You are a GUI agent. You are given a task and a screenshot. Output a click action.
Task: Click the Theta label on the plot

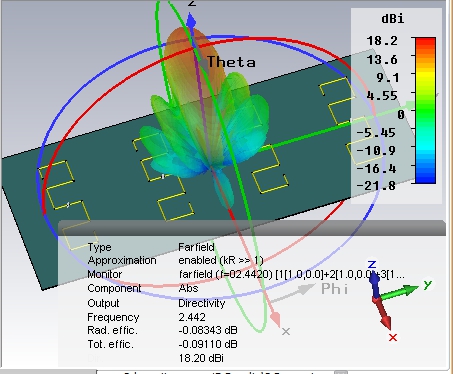[231, 62]
